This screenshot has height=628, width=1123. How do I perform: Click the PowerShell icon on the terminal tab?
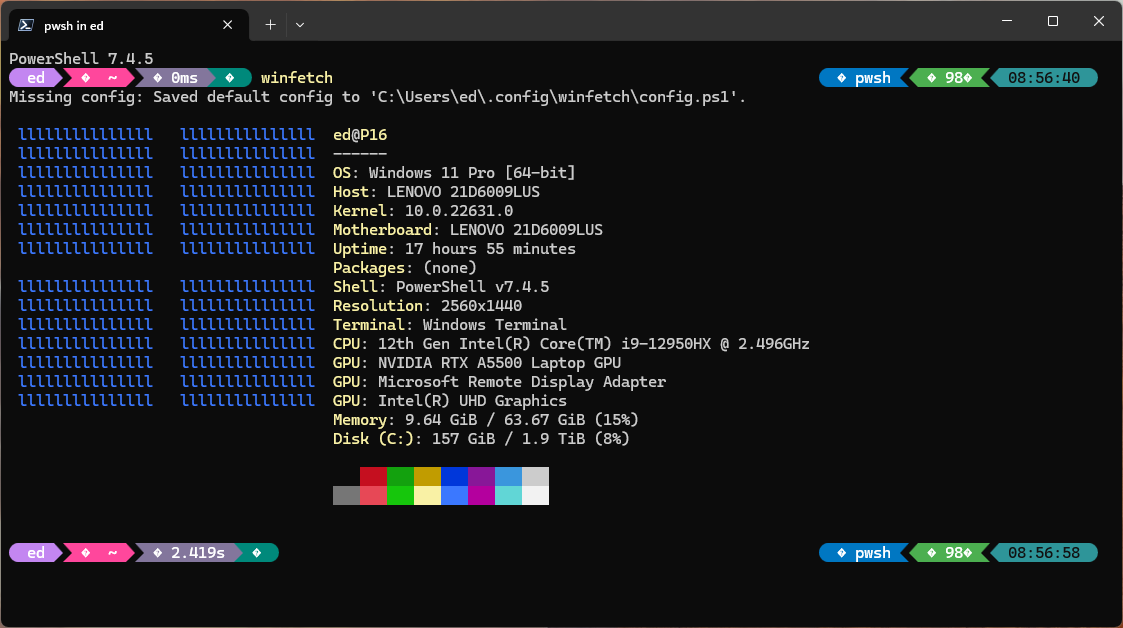click(24, 24)
